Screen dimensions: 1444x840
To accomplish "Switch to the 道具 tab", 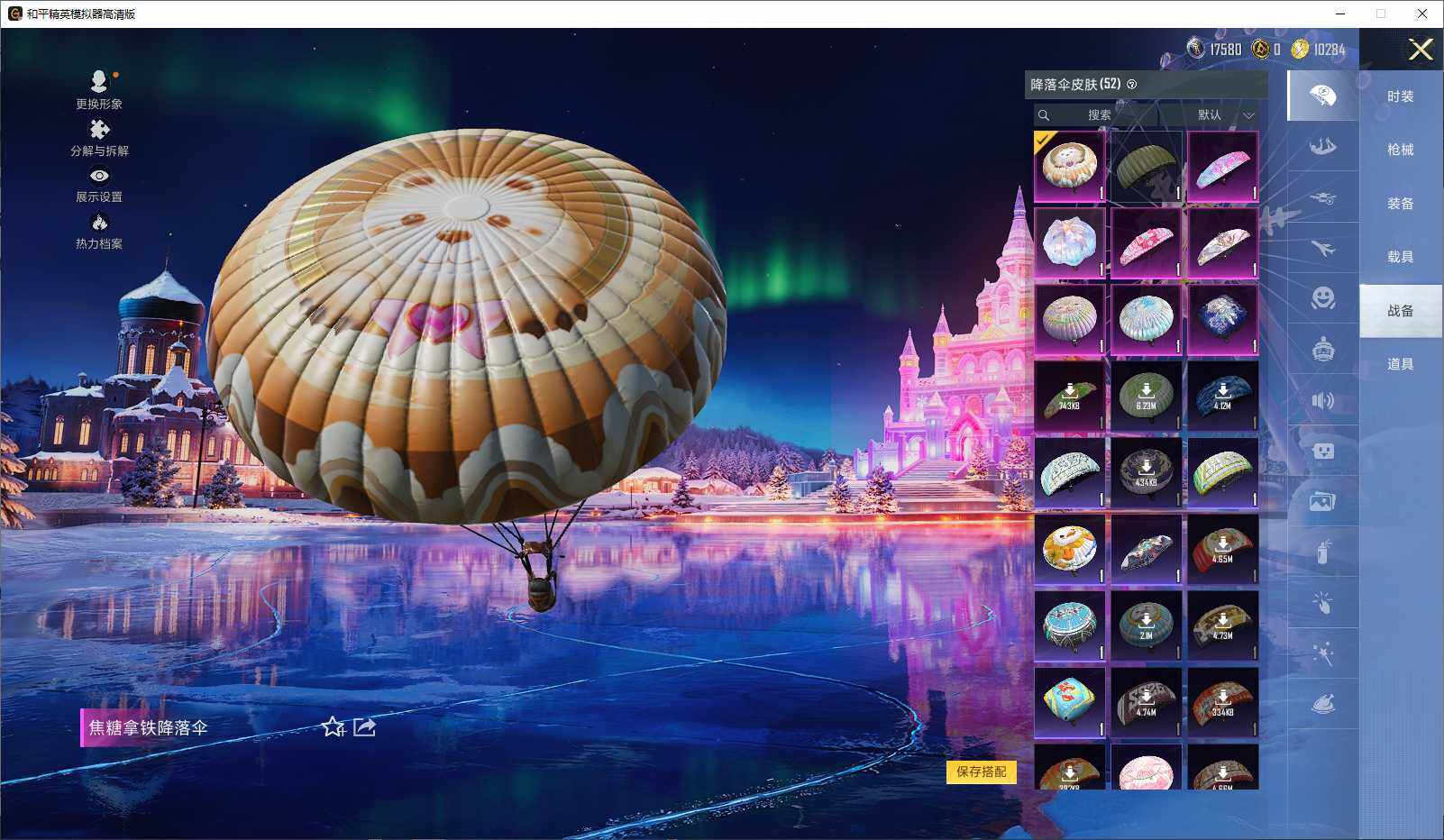I will click(1400, 363).
